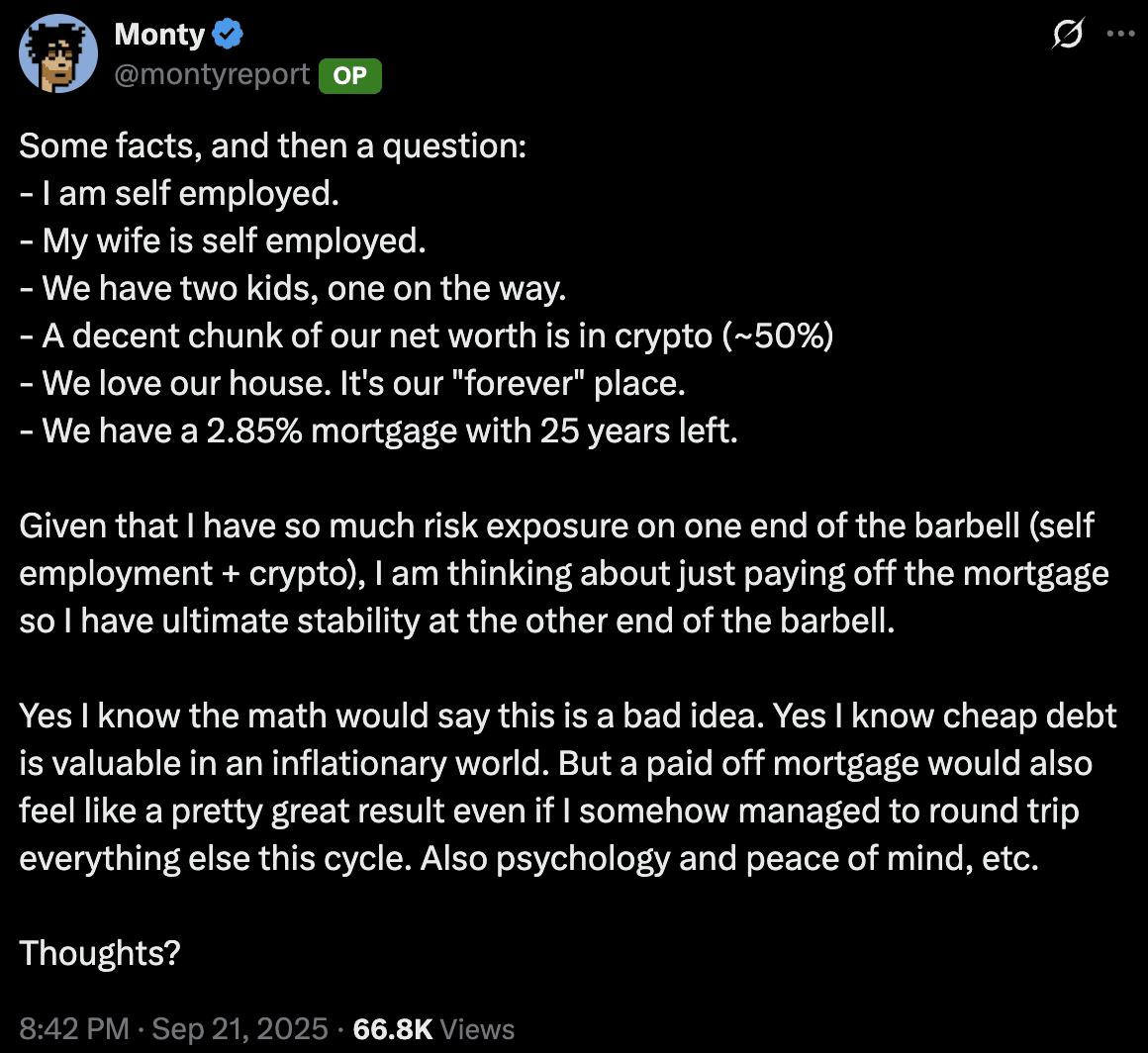
Task: Click the paragraph beginning "Yes I know the math"
Action: 567,787
